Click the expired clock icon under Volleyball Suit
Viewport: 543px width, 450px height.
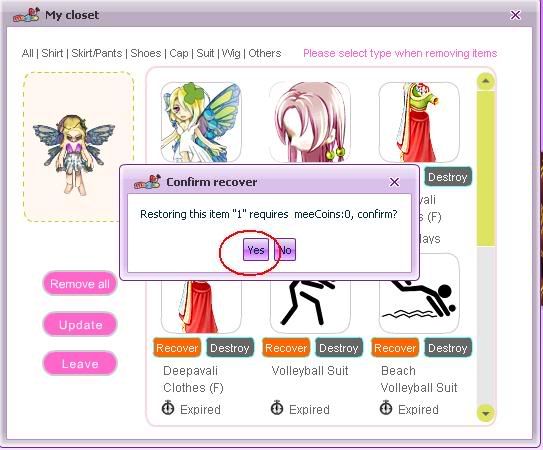coord(277,408)
